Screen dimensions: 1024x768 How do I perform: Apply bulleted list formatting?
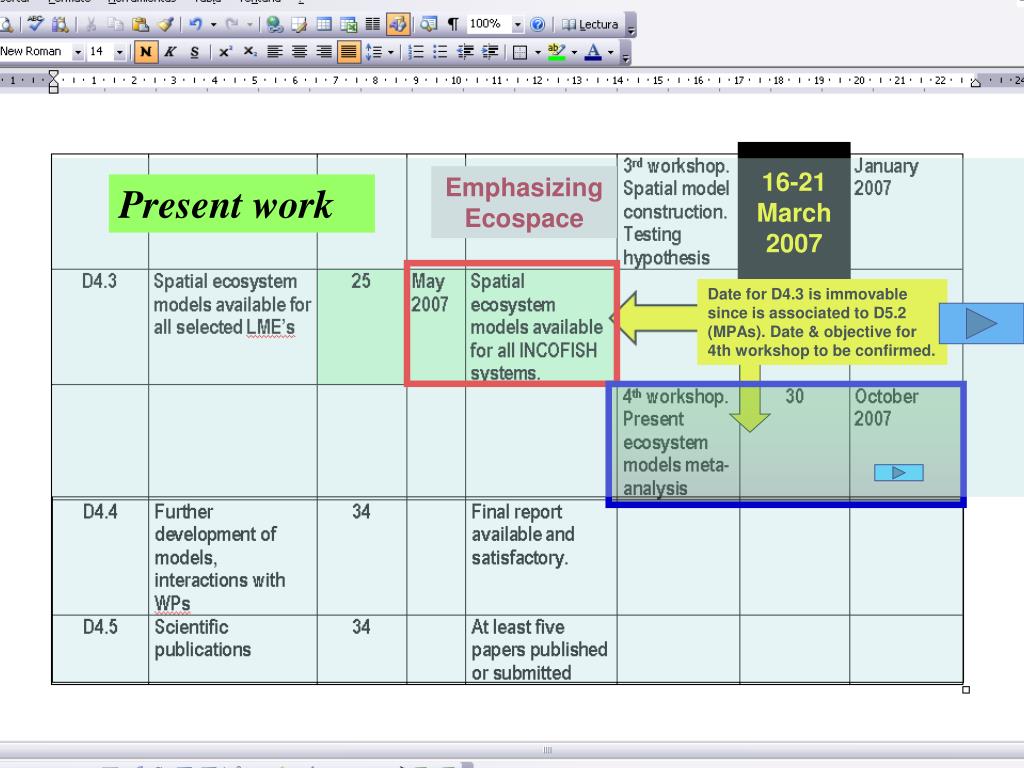pyautogui.click(x=440, y=52)
